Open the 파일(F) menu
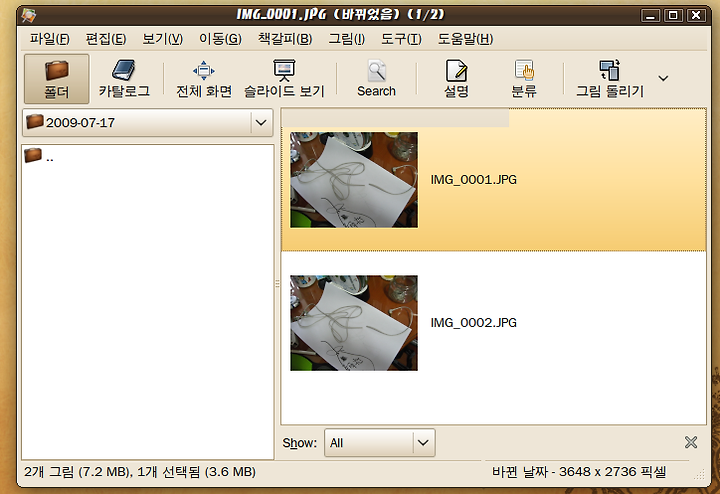 (x=50, y=39)
